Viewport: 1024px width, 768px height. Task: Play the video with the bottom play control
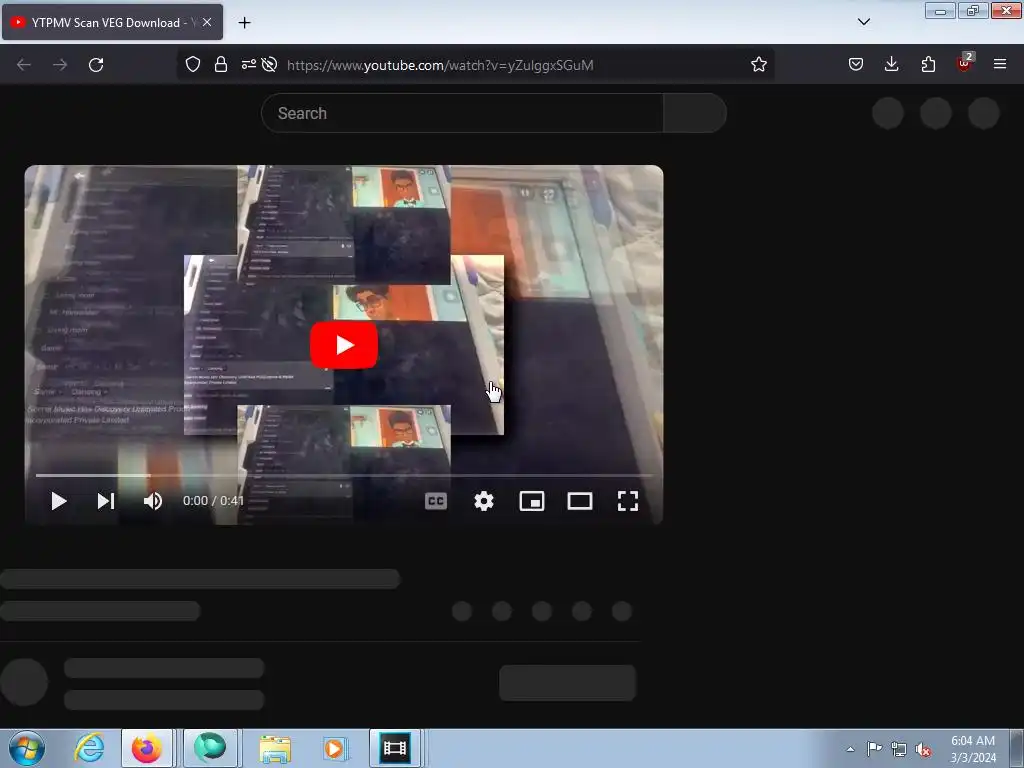(x=59, y=501)
